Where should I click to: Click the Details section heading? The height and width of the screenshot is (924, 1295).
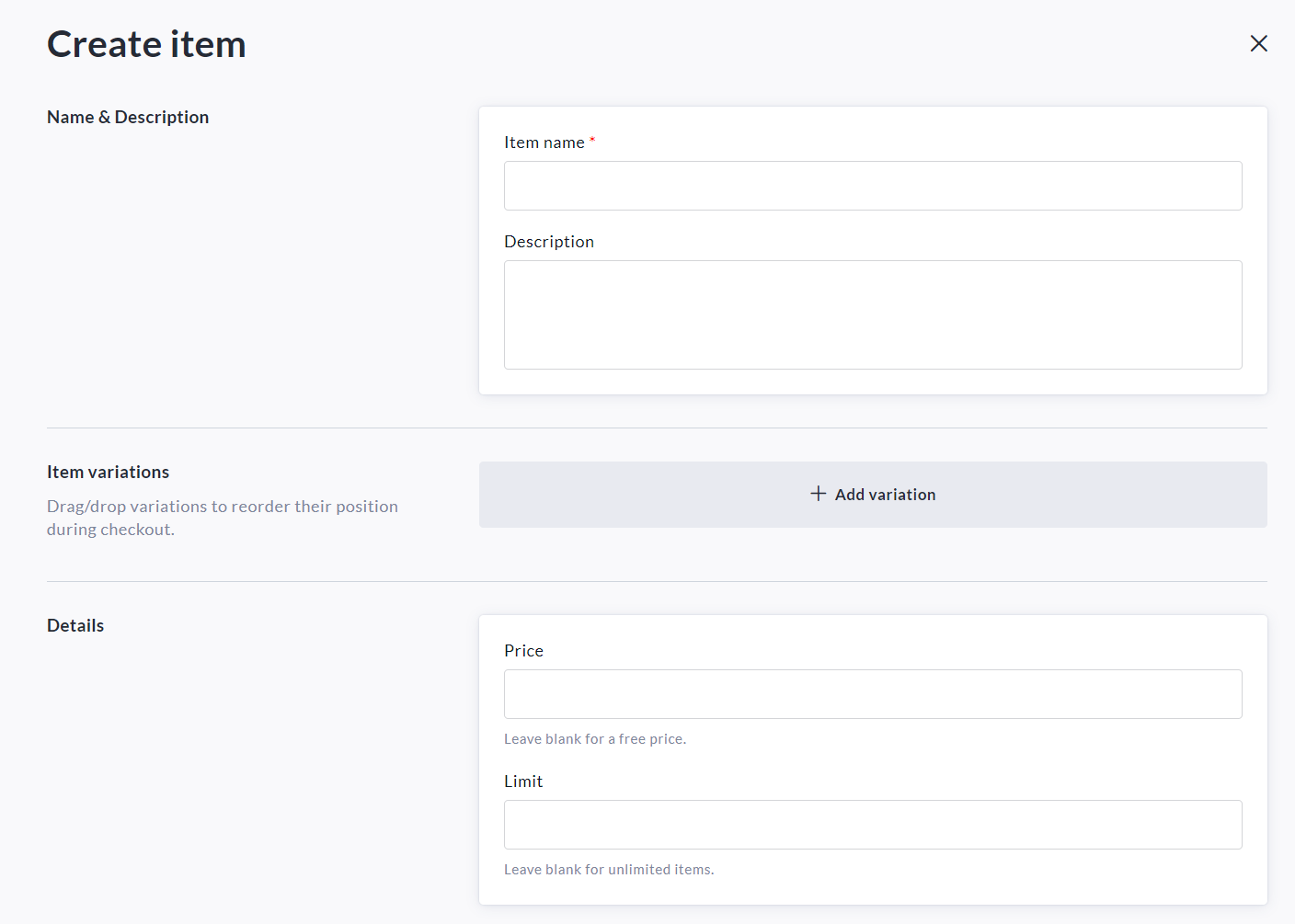[75, 625]
